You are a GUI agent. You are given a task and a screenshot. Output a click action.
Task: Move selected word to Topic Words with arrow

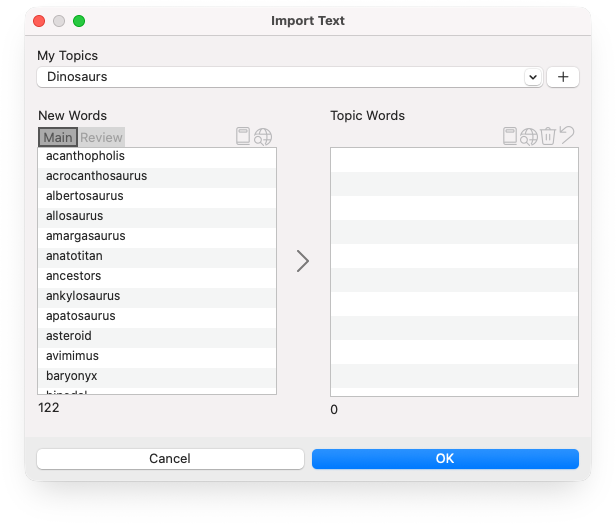pyautogui.click(x=302, y=261)
